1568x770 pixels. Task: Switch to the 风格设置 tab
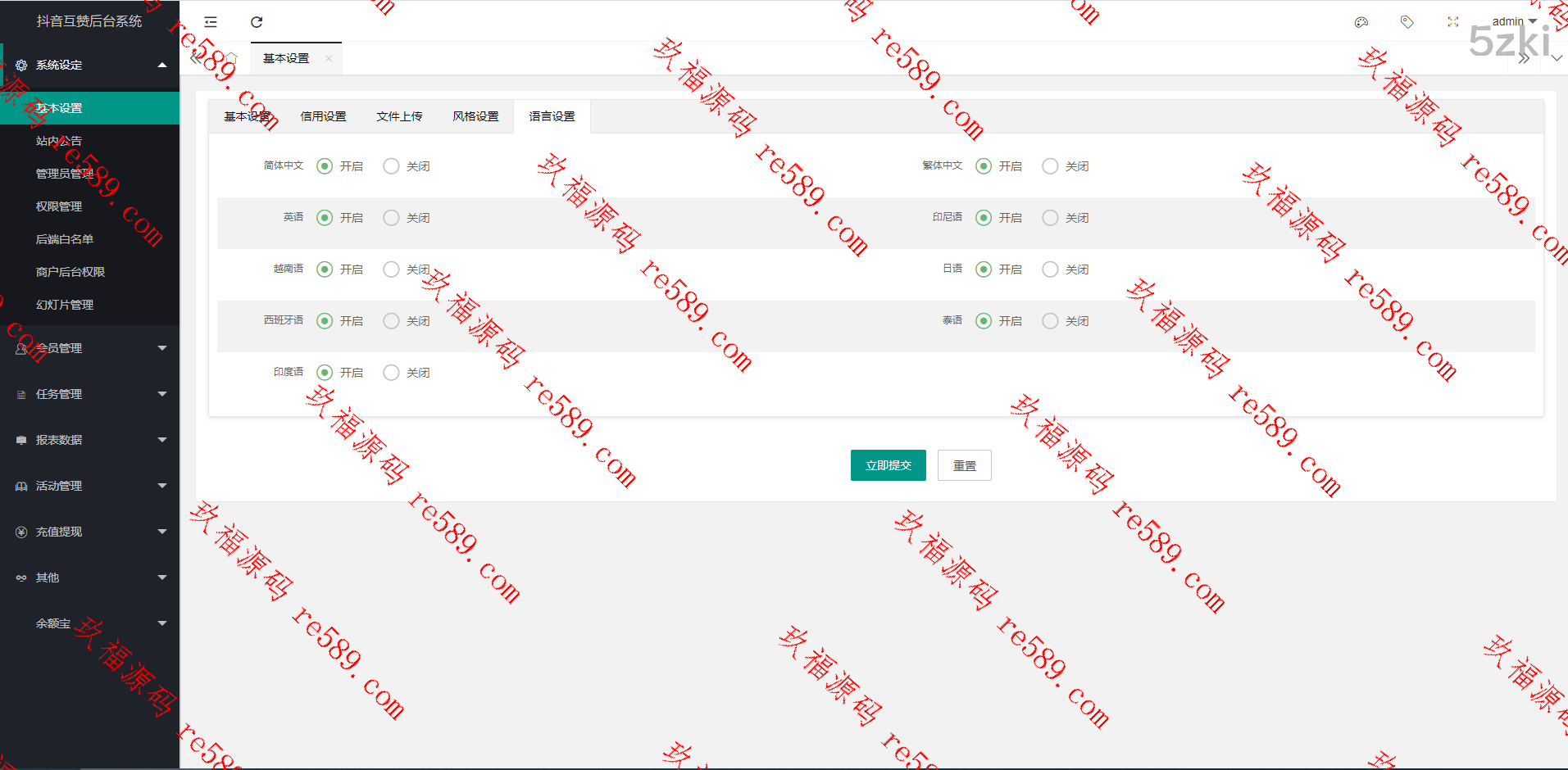point(475,116)
